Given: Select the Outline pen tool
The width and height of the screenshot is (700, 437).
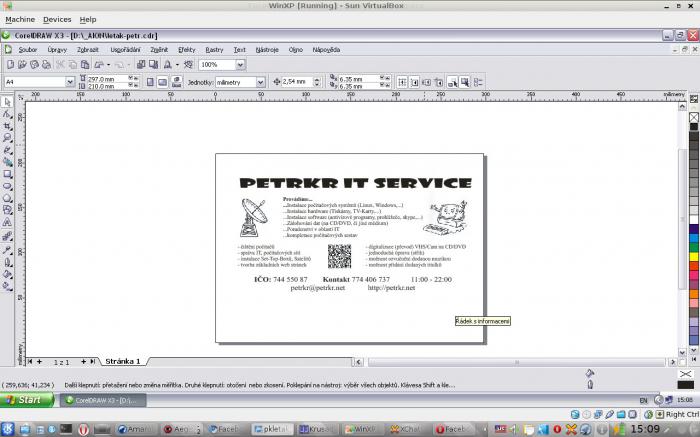Looking at the screenshot, I should [7, 262].
